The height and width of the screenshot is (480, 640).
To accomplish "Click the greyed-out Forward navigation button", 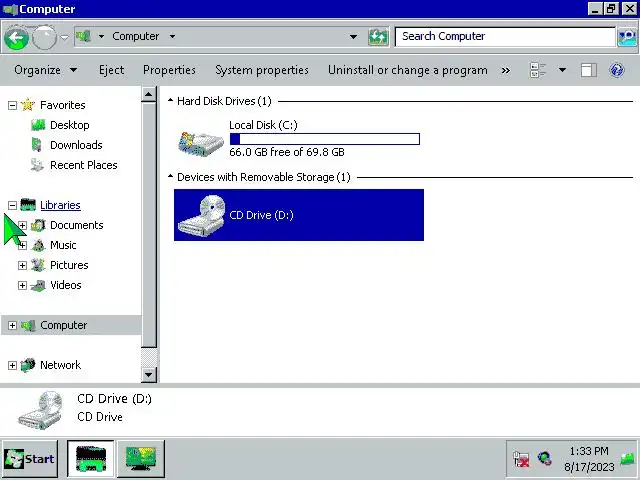I will (x=44, y=38).
